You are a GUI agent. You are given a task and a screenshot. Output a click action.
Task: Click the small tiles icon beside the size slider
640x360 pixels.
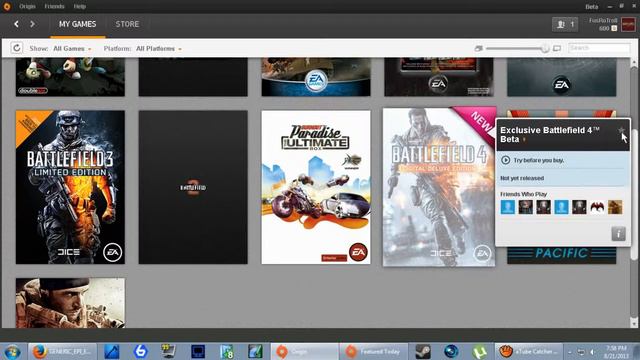479,48
